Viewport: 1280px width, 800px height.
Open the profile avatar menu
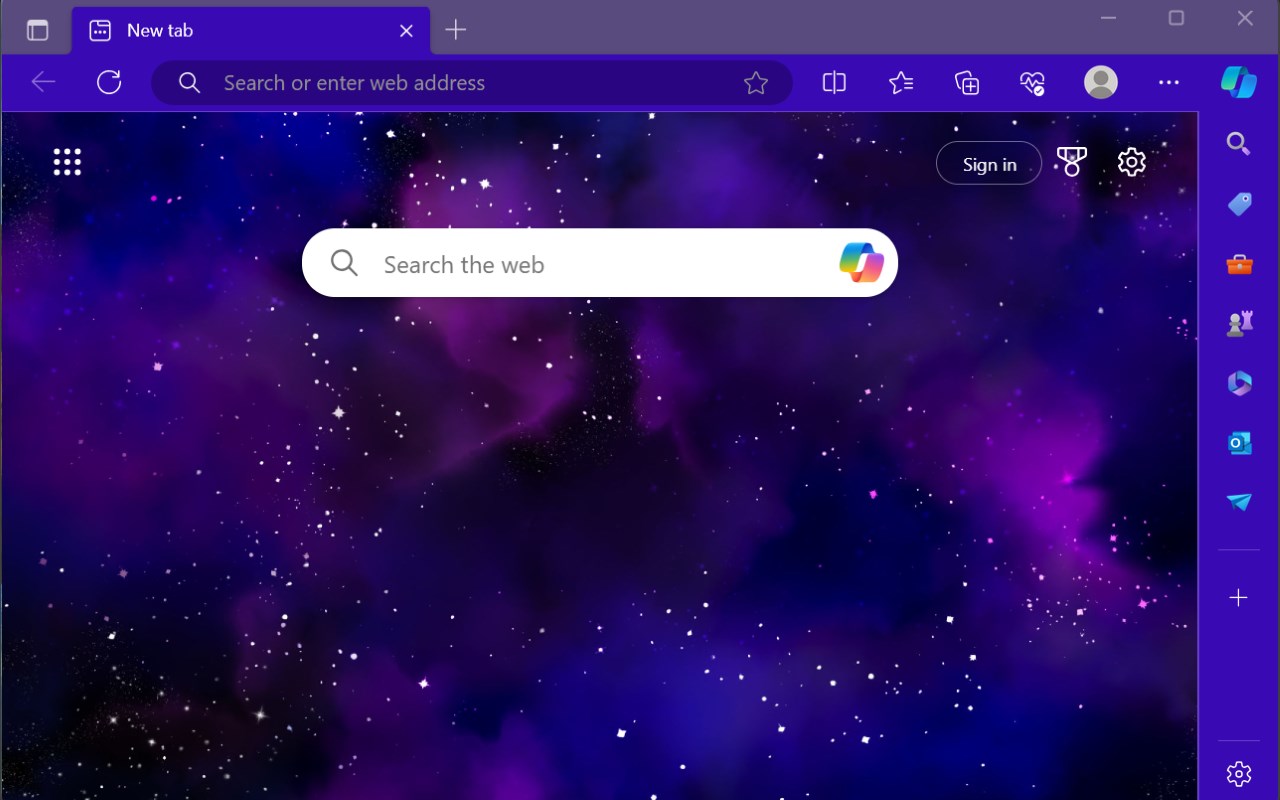click(x=1101, y=82)
